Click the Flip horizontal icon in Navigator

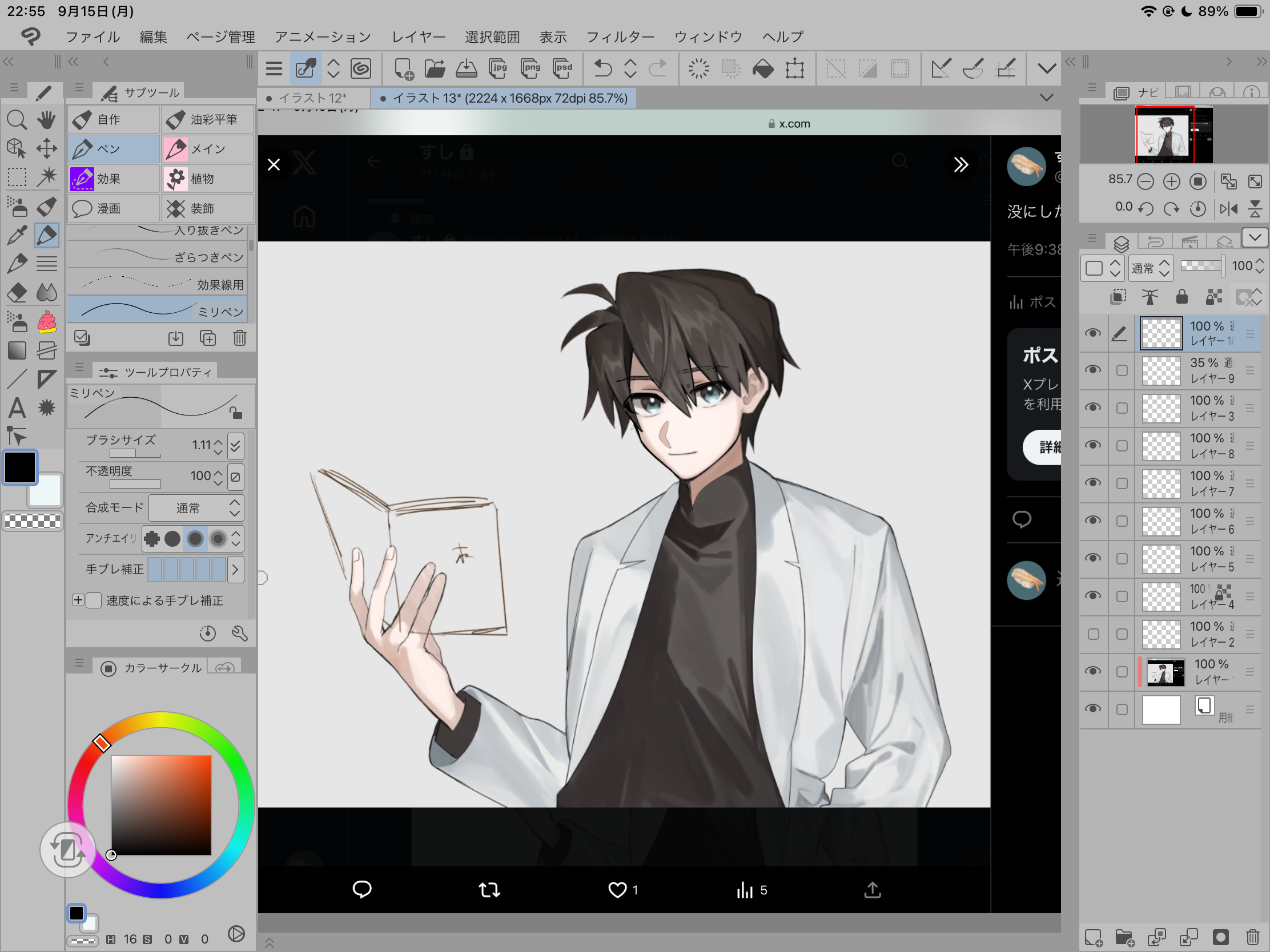coord(1228,208)
